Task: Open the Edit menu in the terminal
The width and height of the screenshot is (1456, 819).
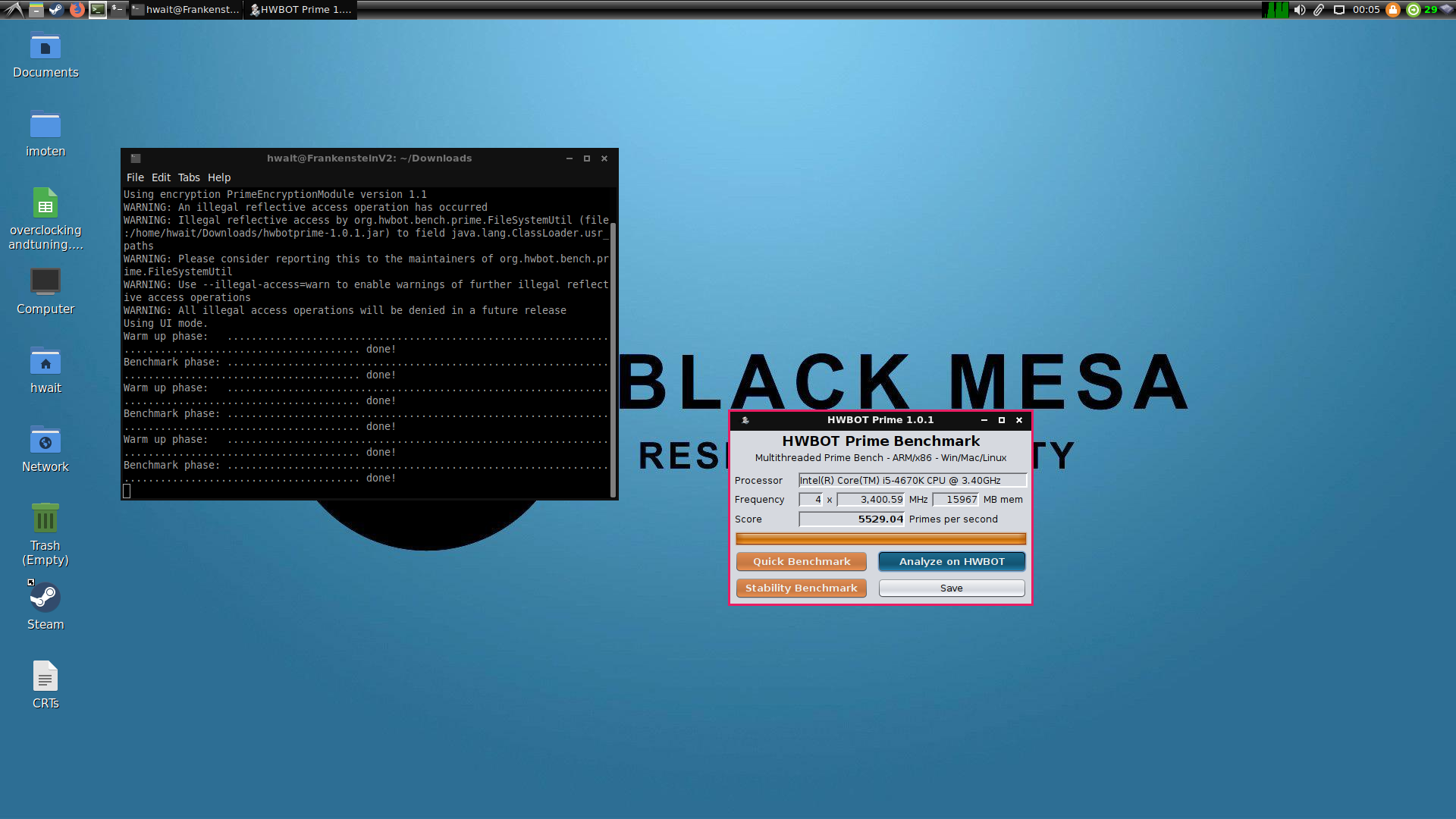Action: pos(161,177)
